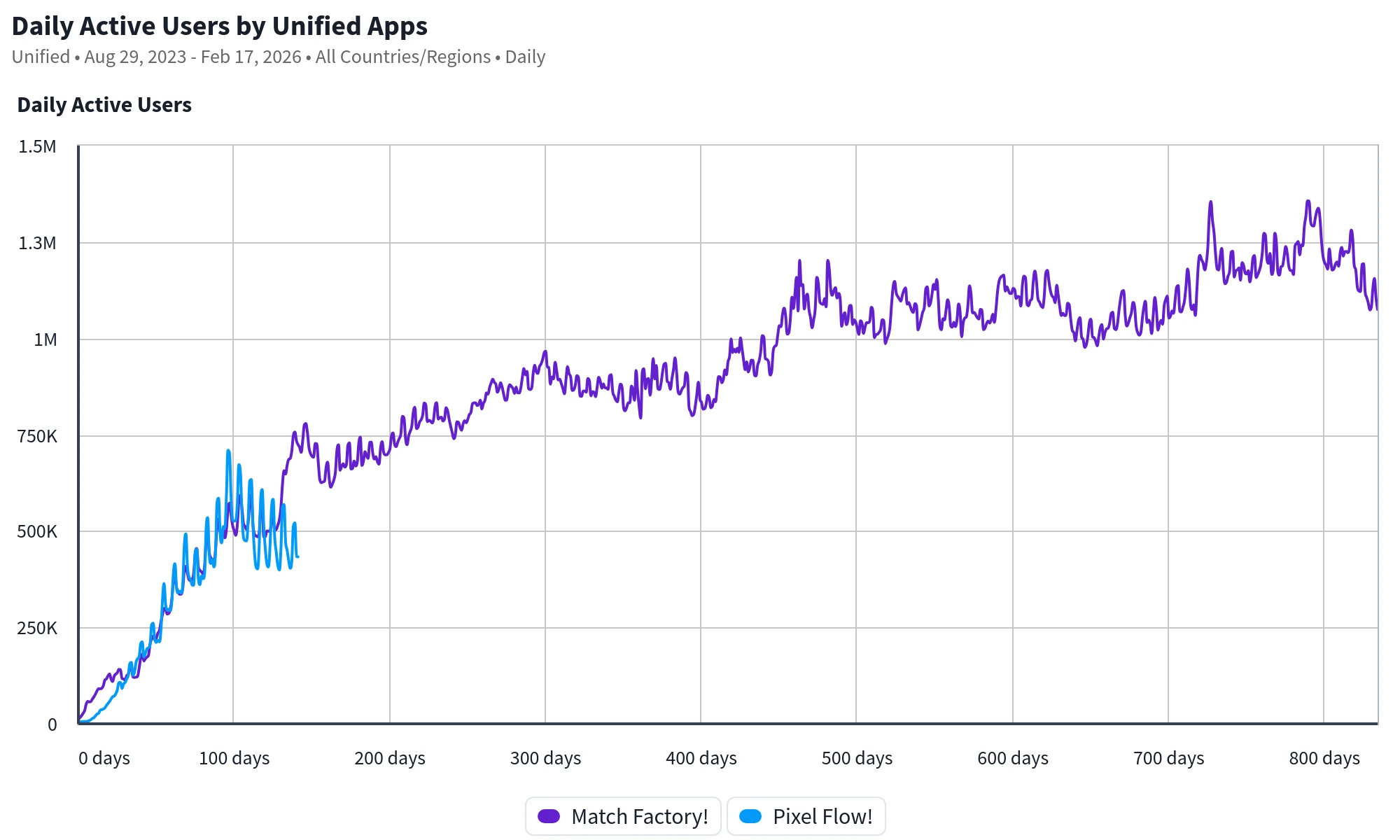Select the 1M y-axis label
1400x840 pixels.
(45, 340)
